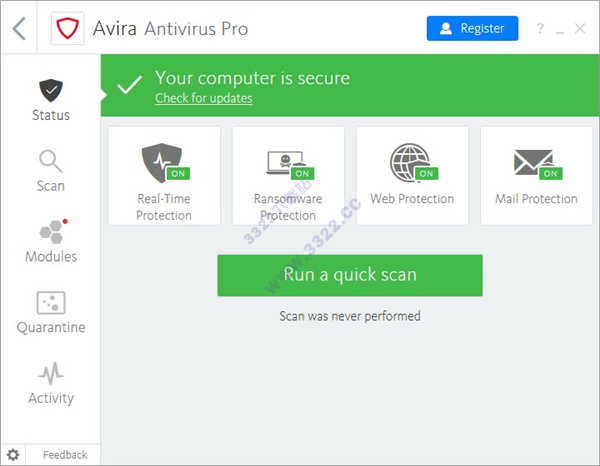Click the back arrow icon
This screenshot has height=466, width=600.
(19, 28)
